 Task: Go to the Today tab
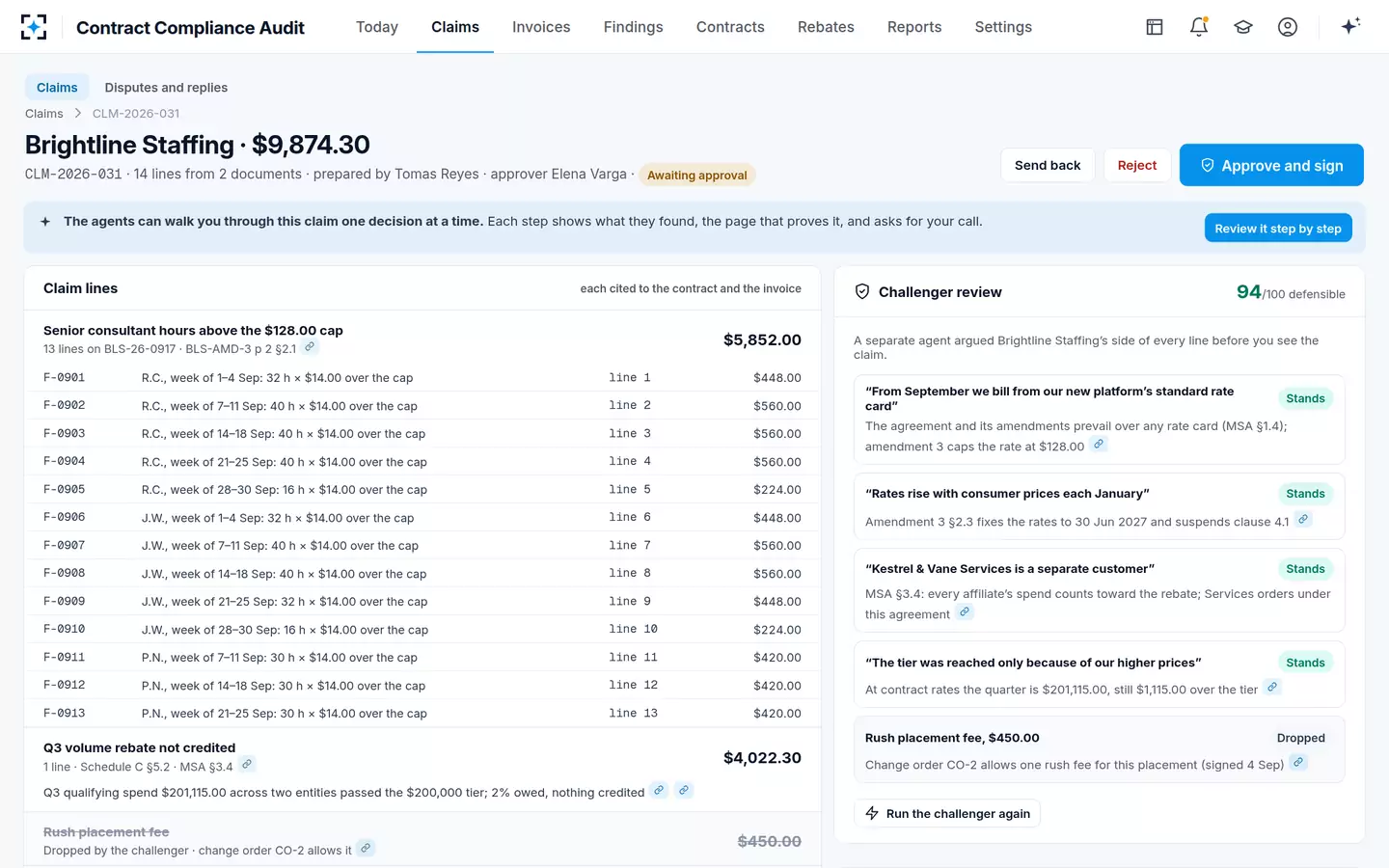[377, 27]
